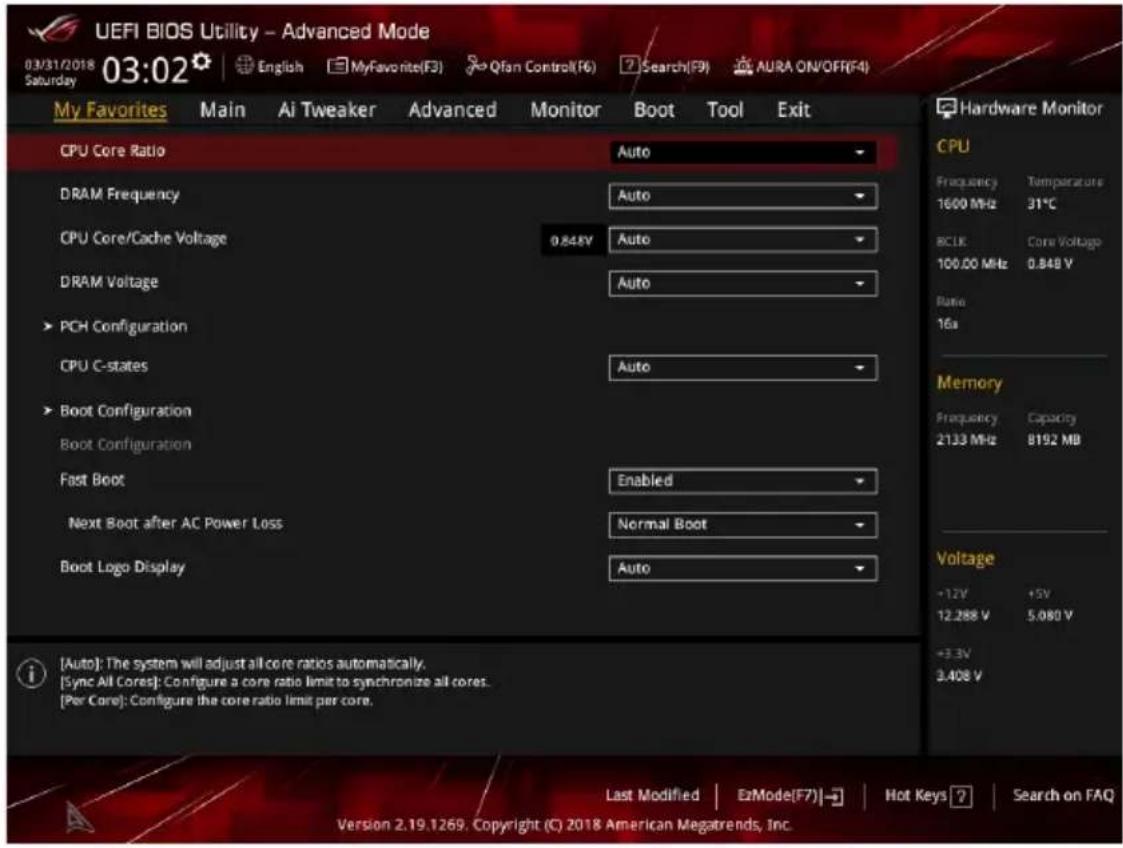Open the Ai Tweaker tab
Image resolution: width=1123 pixels, height=848 pixels.
327,110
